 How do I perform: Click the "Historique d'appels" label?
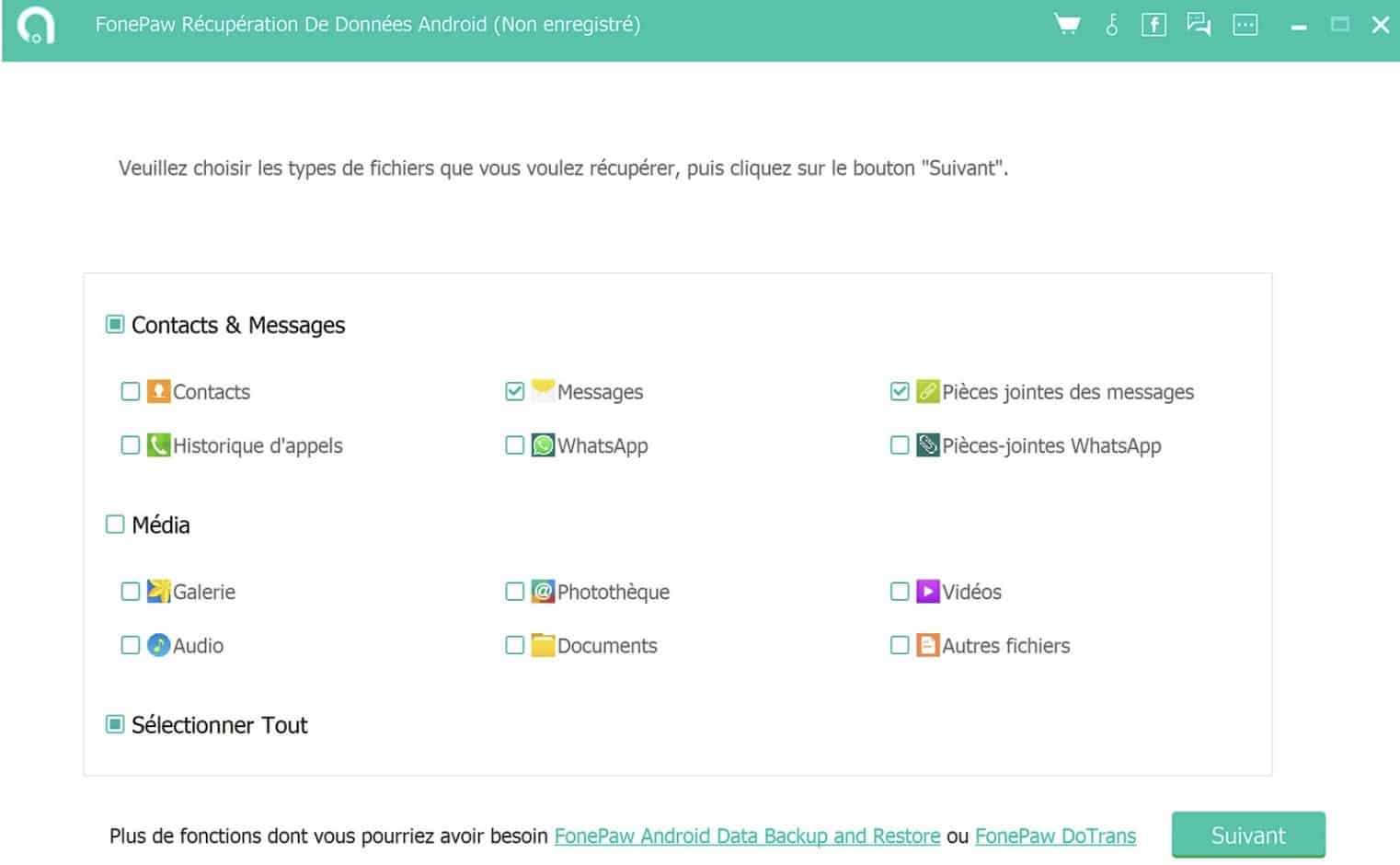pos(258,446)
